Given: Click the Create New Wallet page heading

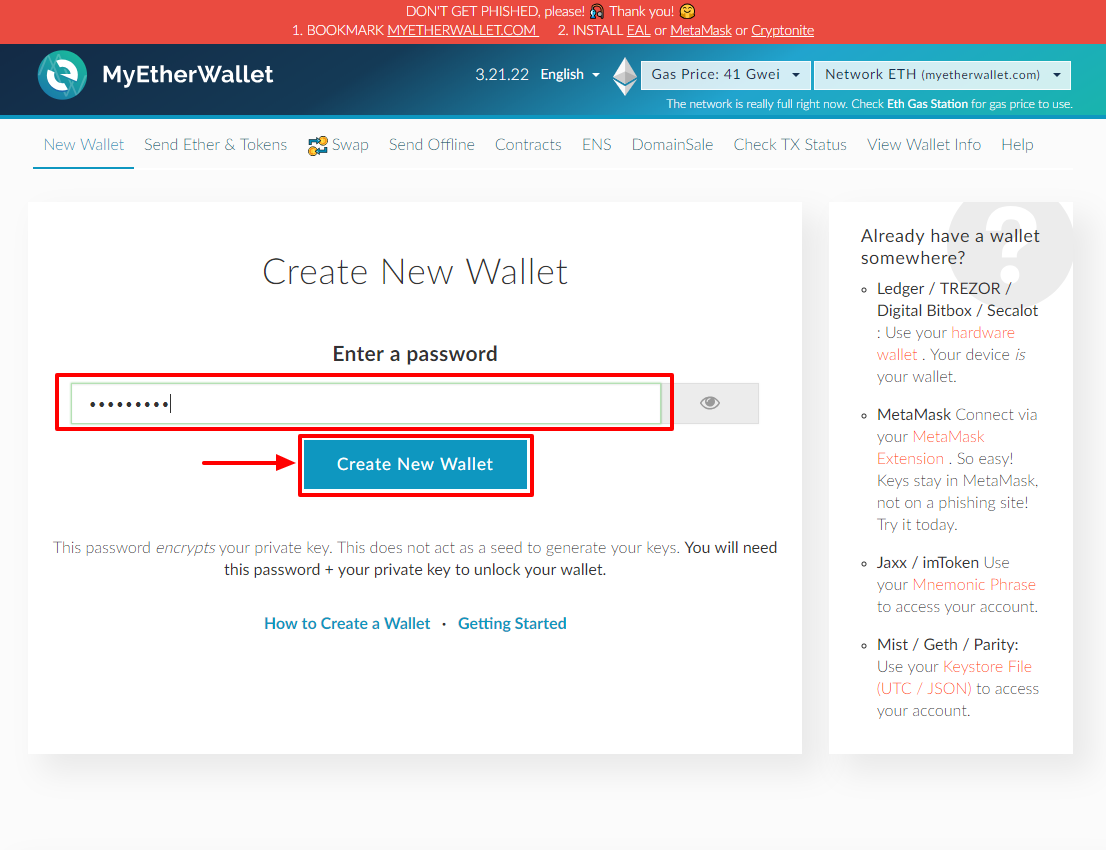Looking at the screenshot, I should click(x=415, y=272).
